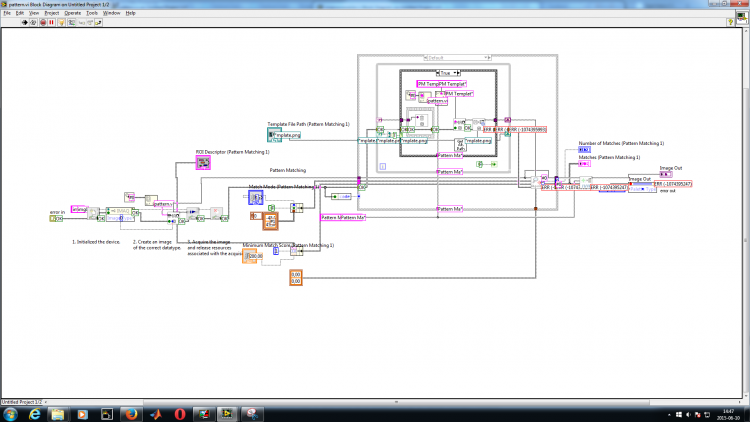The height and width of the screenshot is (422, 750).
Task: Toggle Highlight Execution lightbulb
Action: (x=61, y=22)
